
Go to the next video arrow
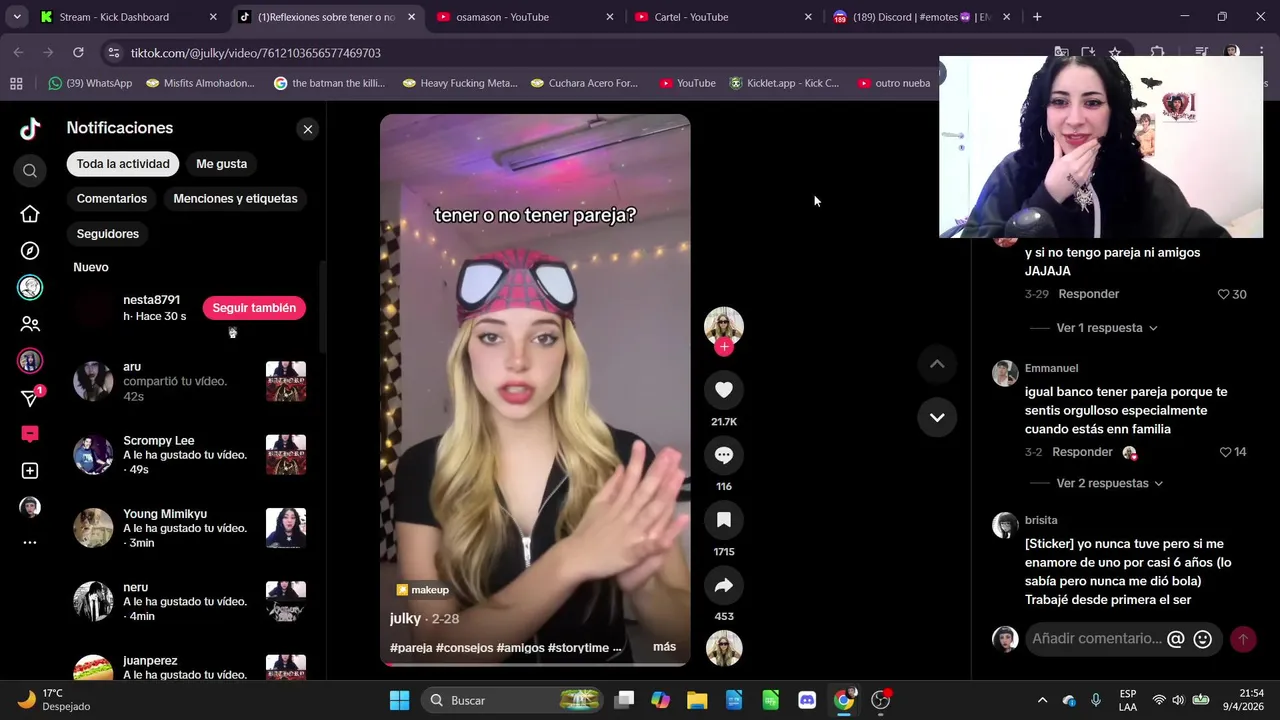(937, 417)
